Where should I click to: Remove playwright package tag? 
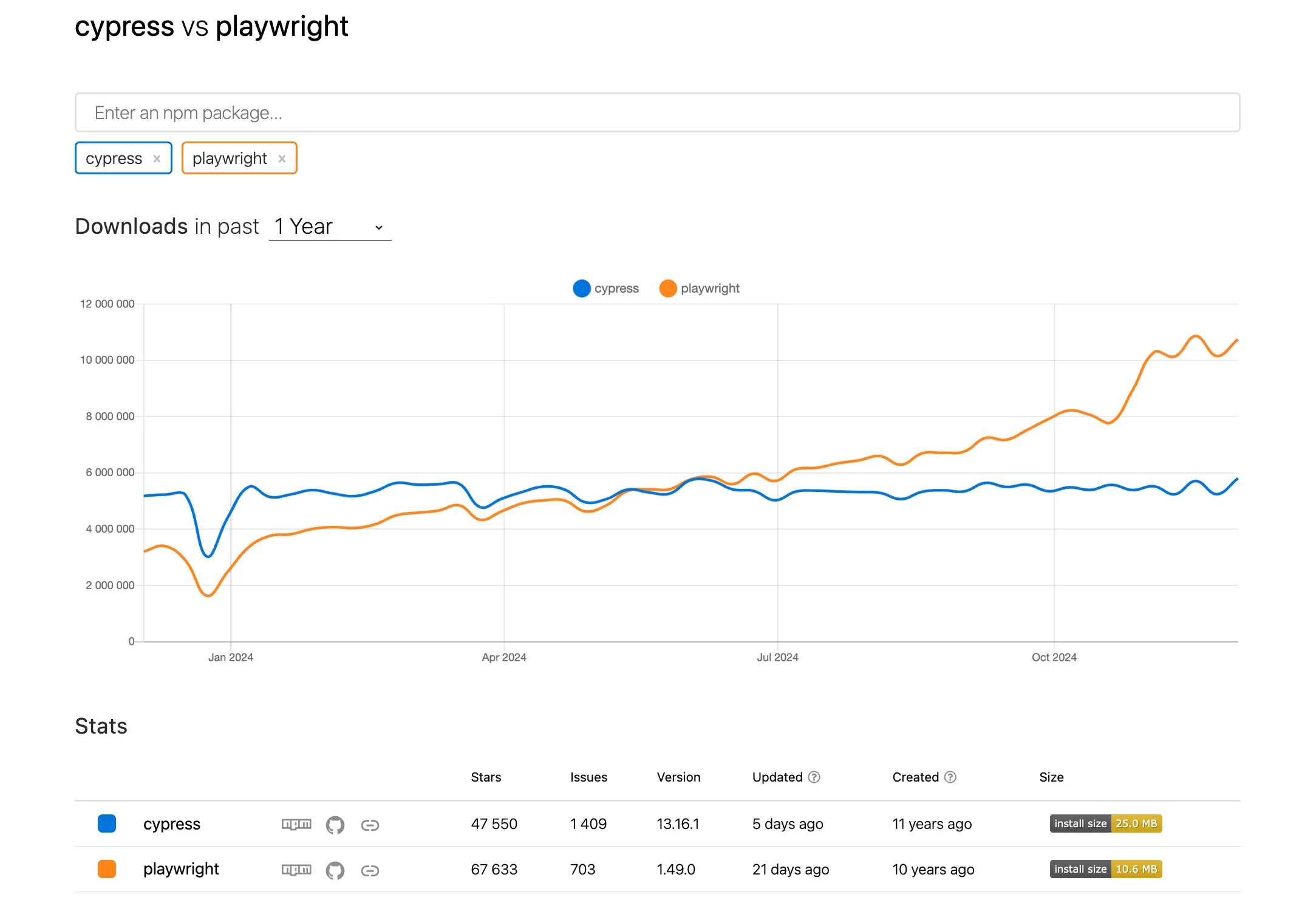click(282, 159)
